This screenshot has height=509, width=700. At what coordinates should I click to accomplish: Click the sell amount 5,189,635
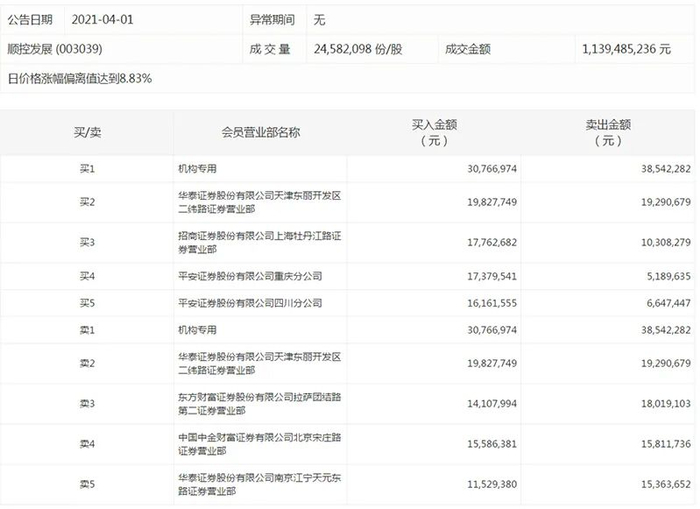click(668, 276)
